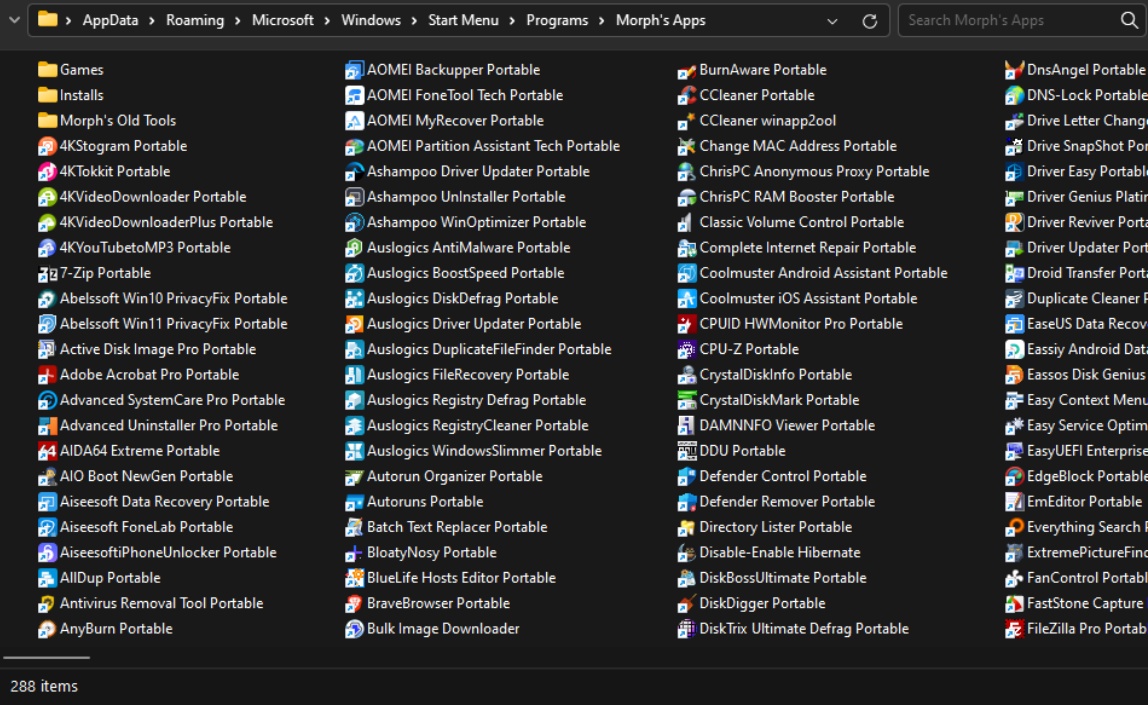Image resolution: width=1148 pixels, height=705 pixels.
Task: Click the address bar folder icon
Action: click(x=48, y=20)
